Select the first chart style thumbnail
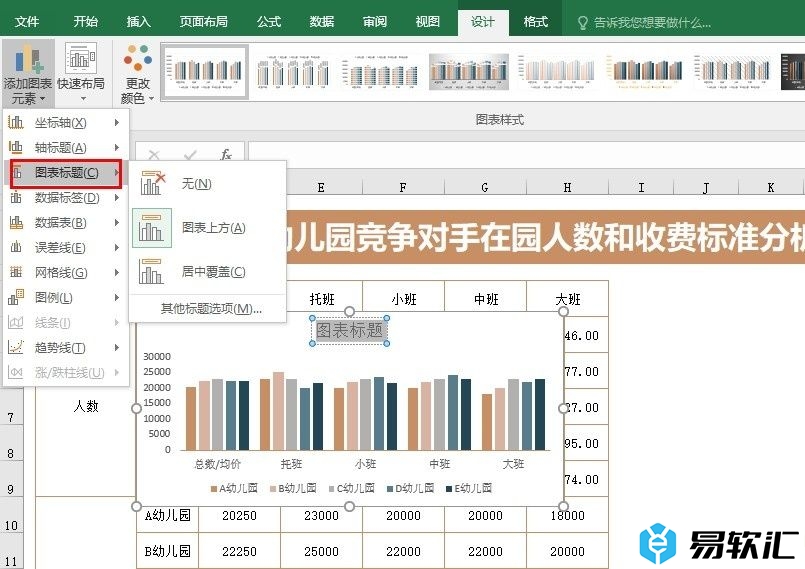Viewport: 805px width, 569px height. 206,72
